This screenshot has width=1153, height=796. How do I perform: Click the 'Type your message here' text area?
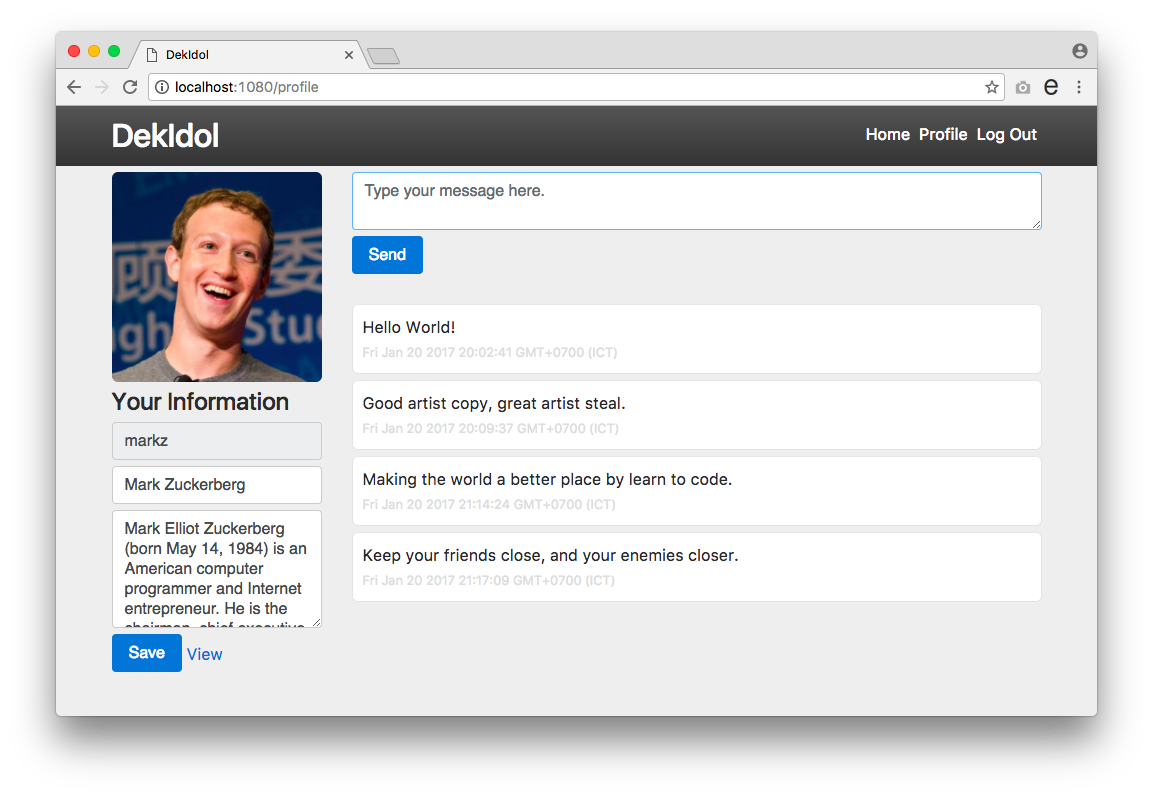(696, 201)
